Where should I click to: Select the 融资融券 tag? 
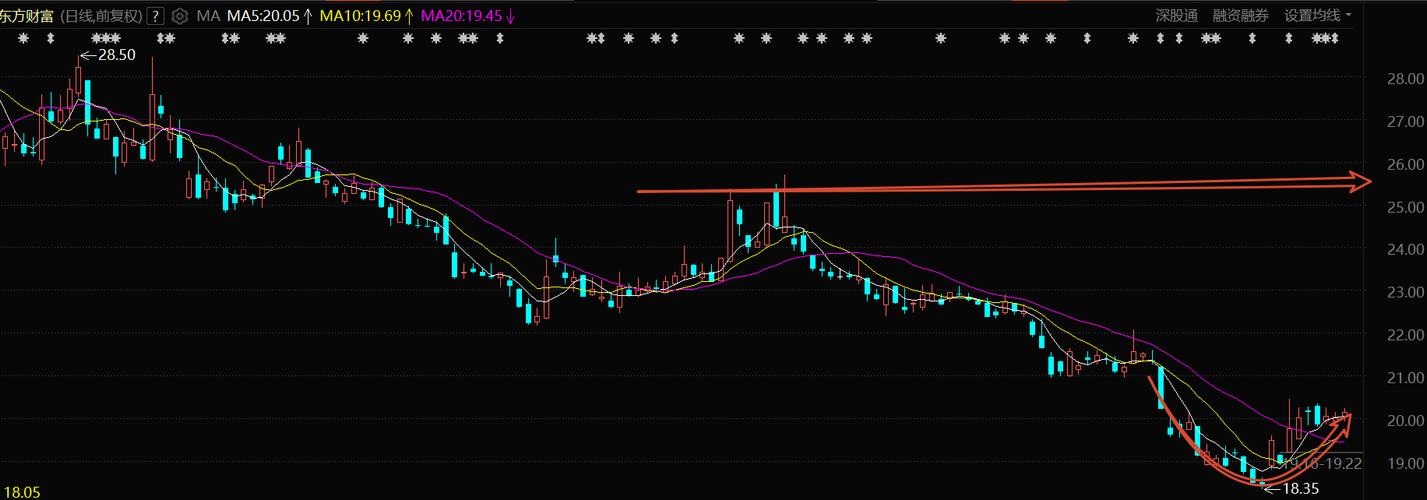point(1241,16)
